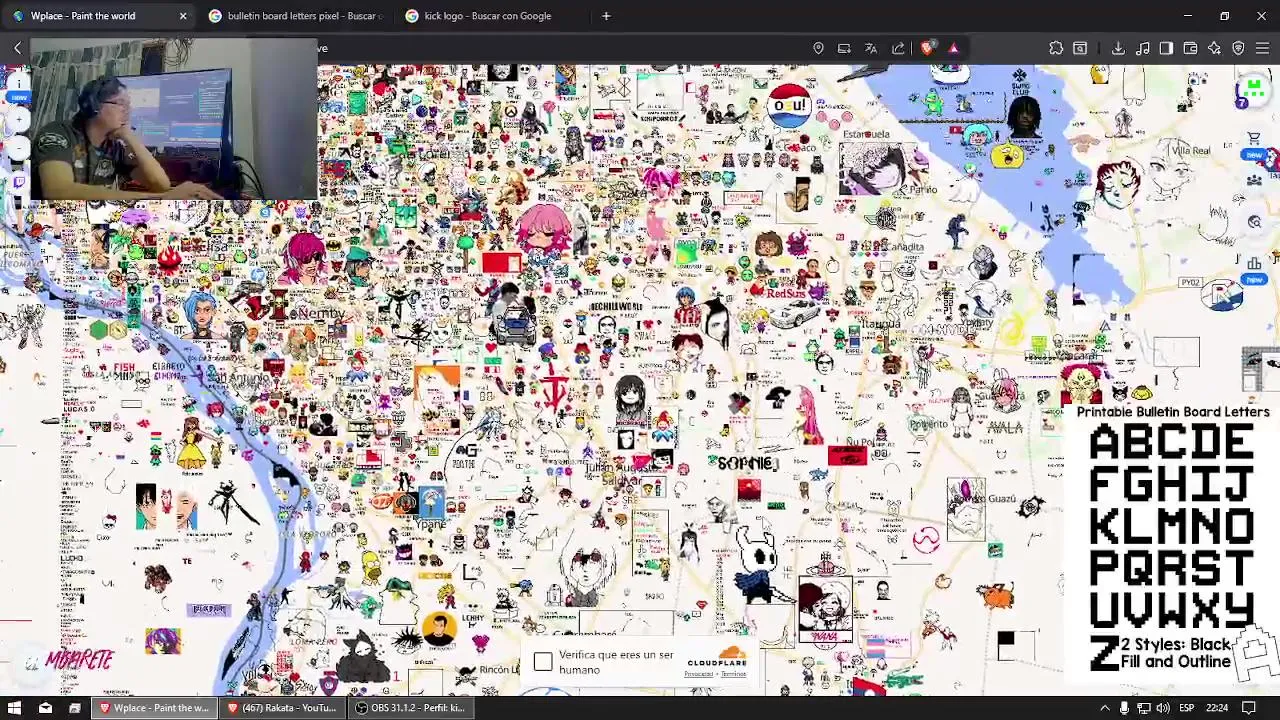This screenshot has height=720, width=1280.
Task: Click the ESP language indicator
Action: point(1189,708)
